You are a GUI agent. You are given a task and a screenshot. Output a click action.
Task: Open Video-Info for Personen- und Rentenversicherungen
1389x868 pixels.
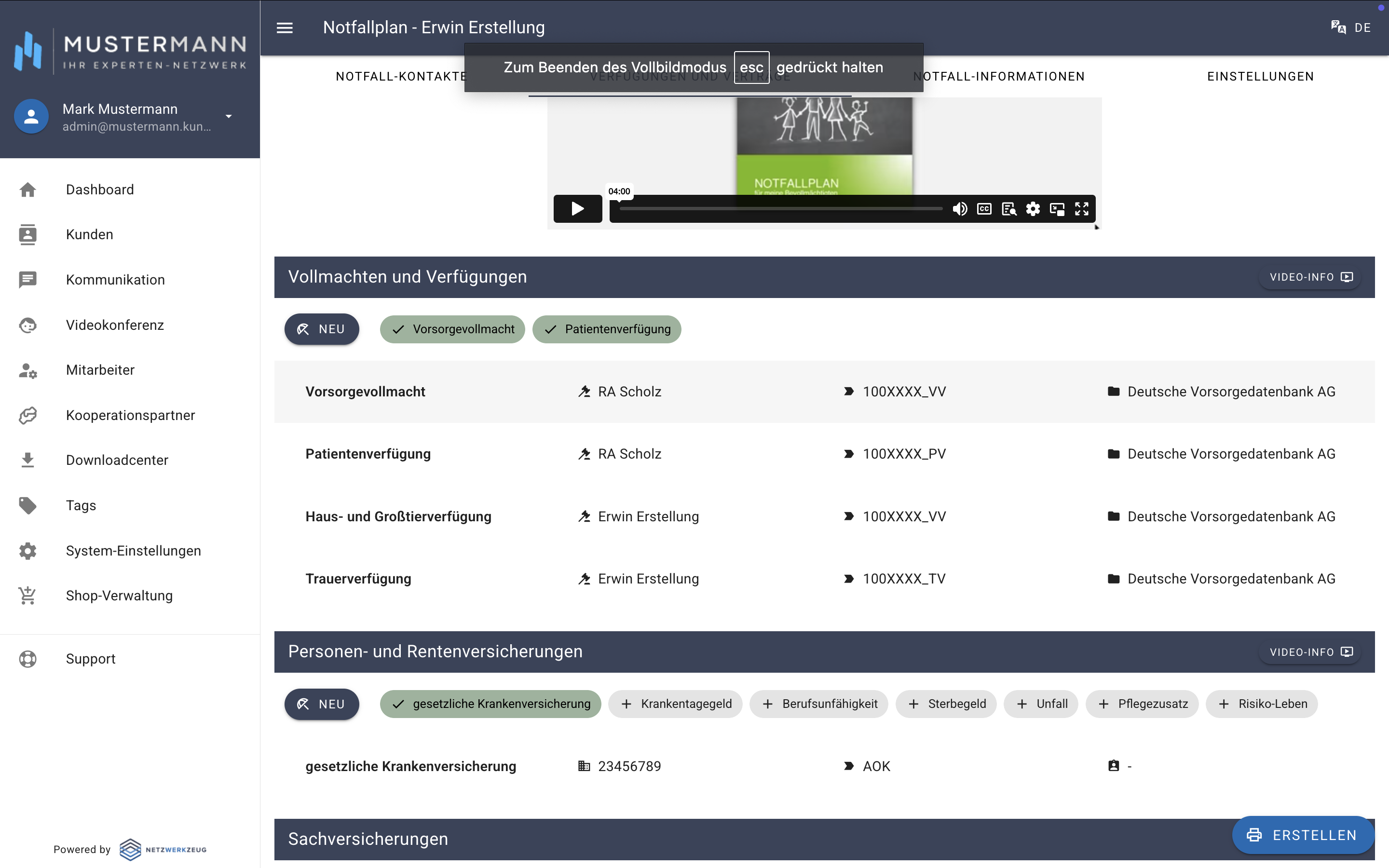tap(1311, 652)
